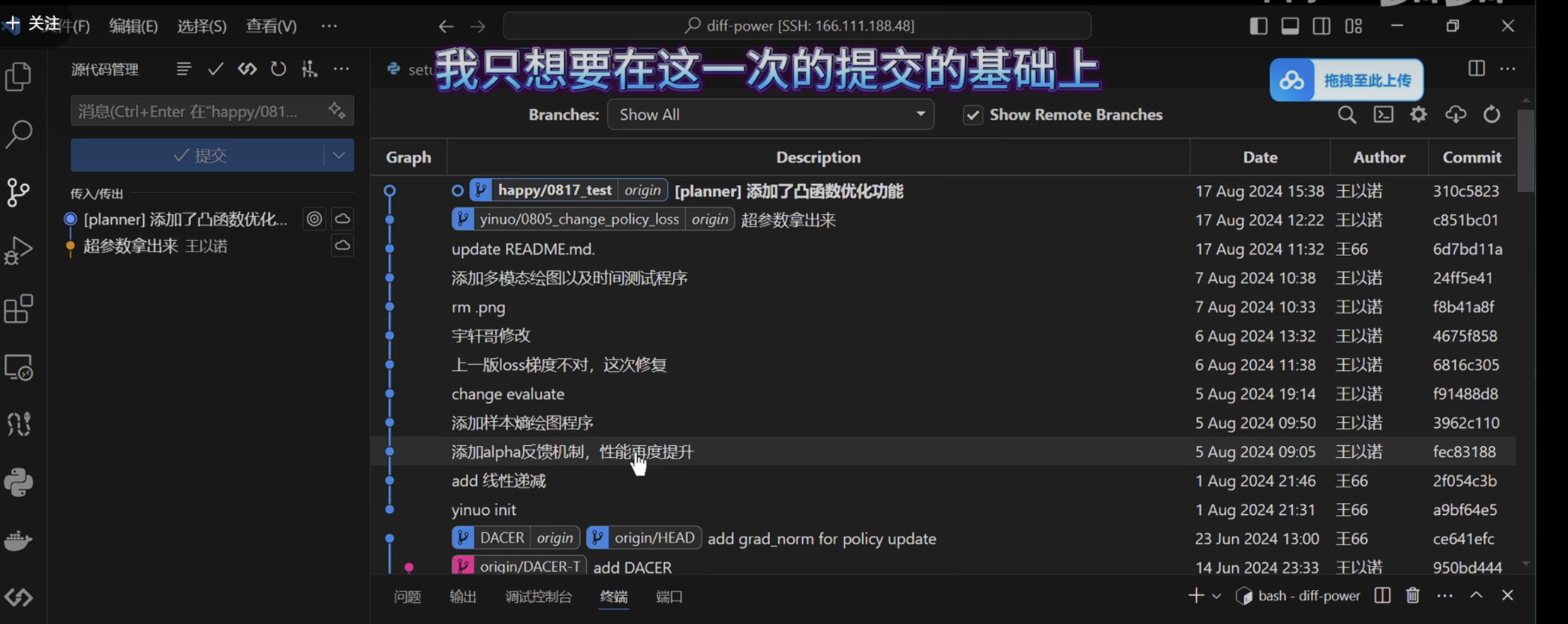Click view as tree/list icon in source control
The image size is (1568, 624).
[184, 69]
